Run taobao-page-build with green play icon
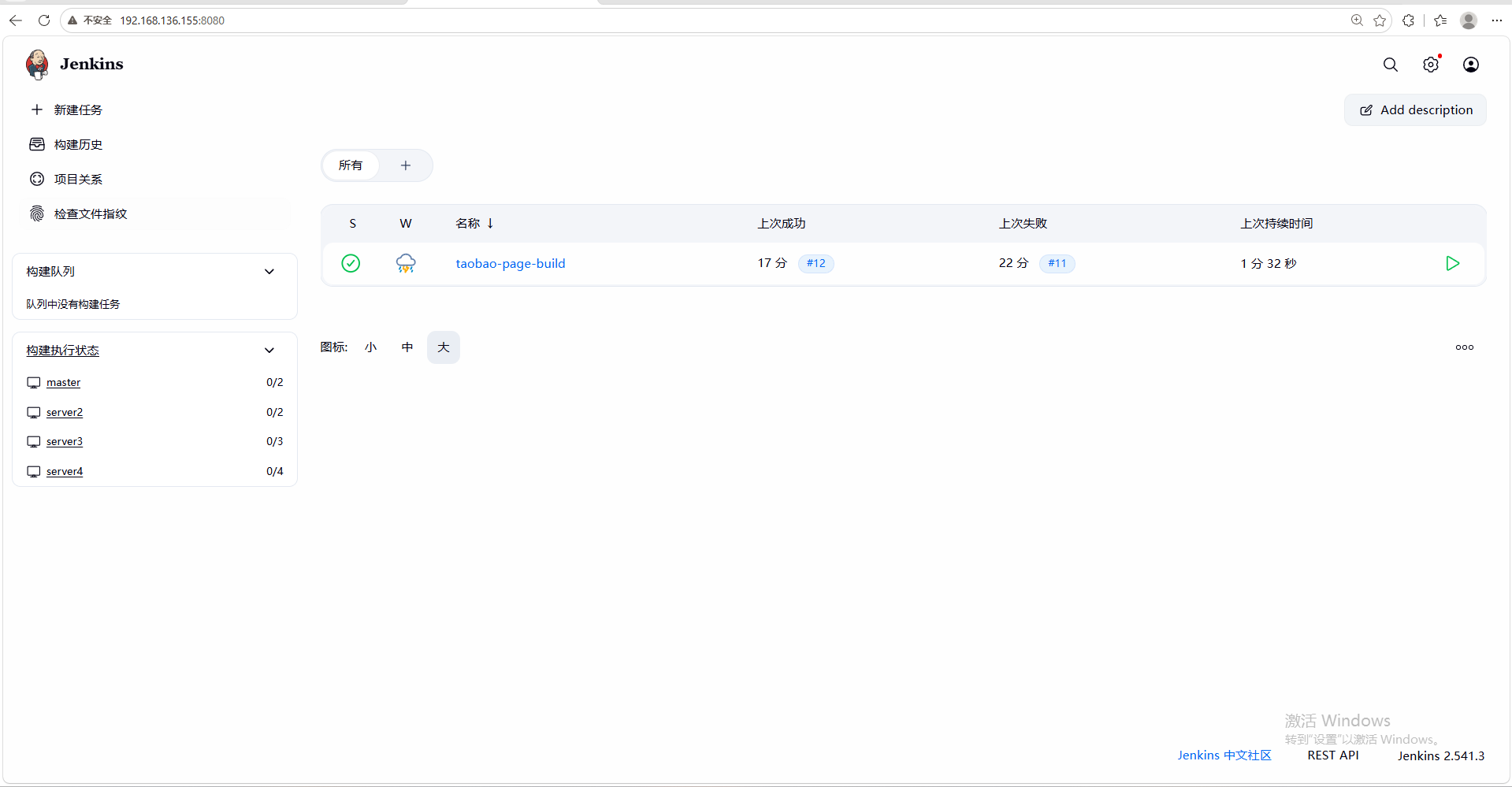1512x787 pixels. tap(1453, 263)
